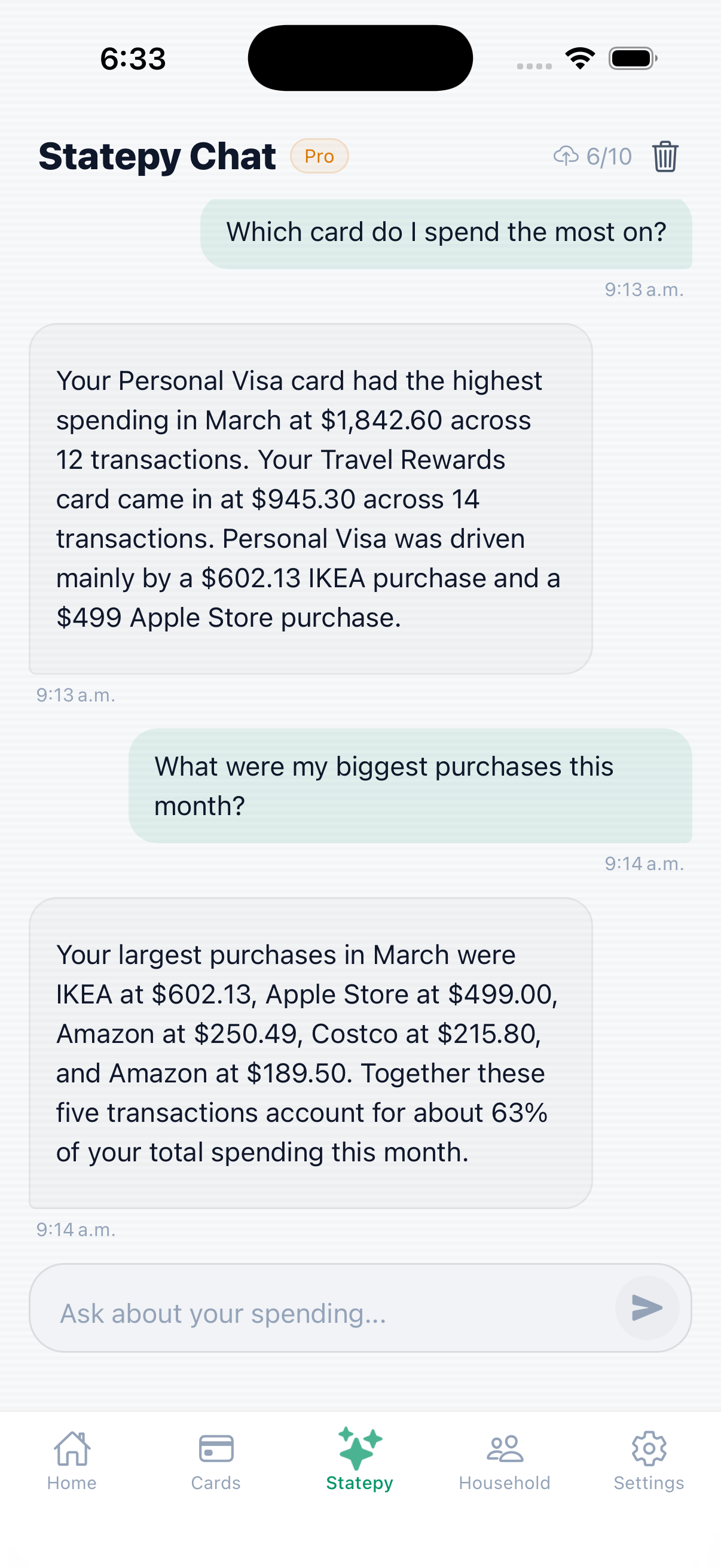The height and width of the screenshot is (1568, 721).
Task: Tap the Statepy Chat title
Action: [x=157, y=157]
